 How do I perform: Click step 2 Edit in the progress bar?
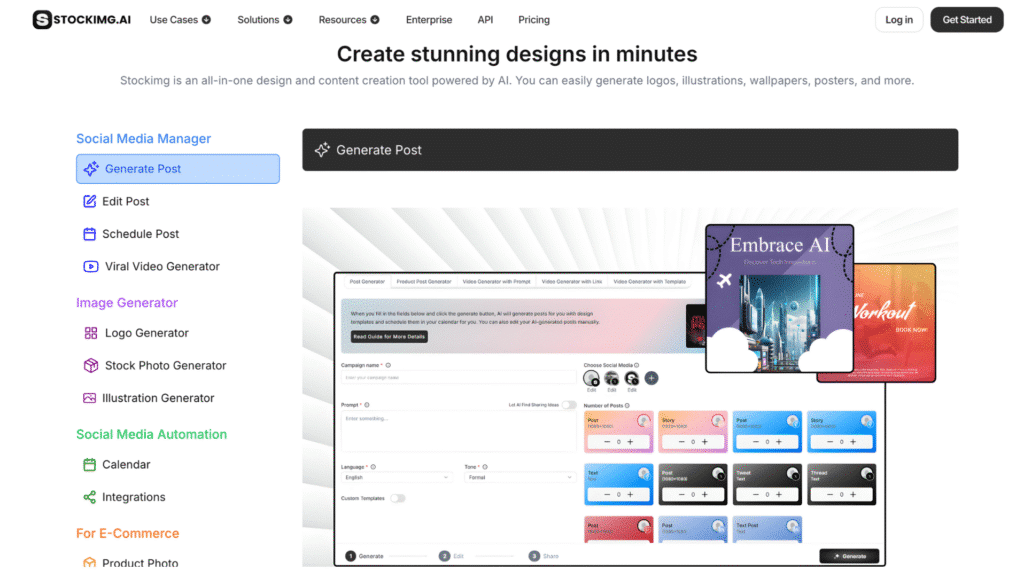click(452, 556)
